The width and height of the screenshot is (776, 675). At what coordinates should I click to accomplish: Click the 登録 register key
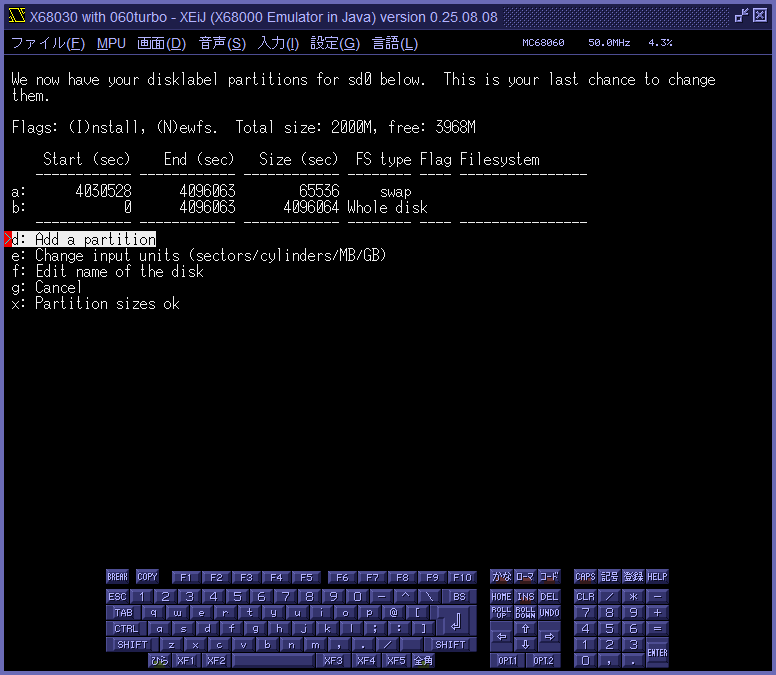point(633,577)
